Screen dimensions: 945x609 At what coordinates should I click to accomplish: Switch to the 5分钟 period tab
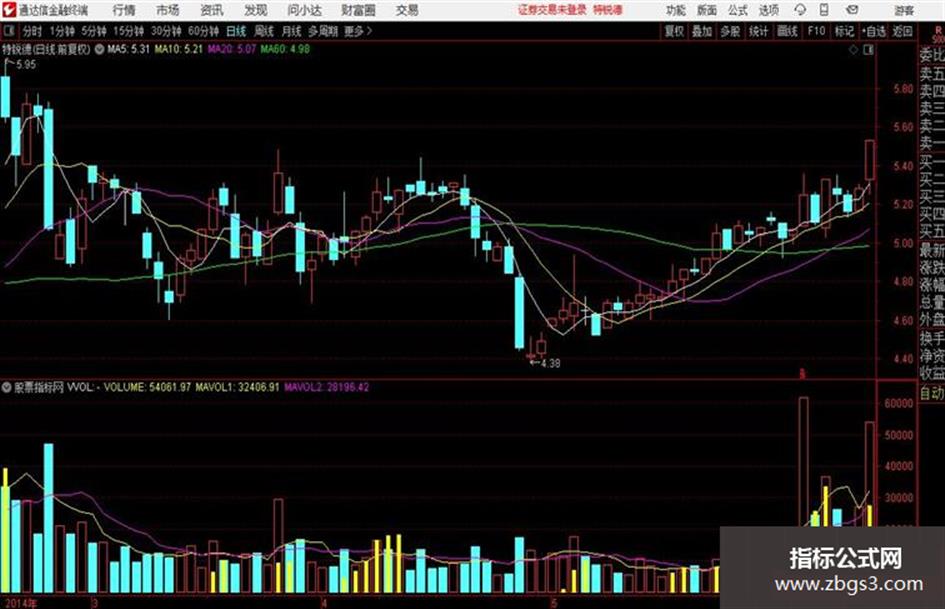click(x=93, y=31)
